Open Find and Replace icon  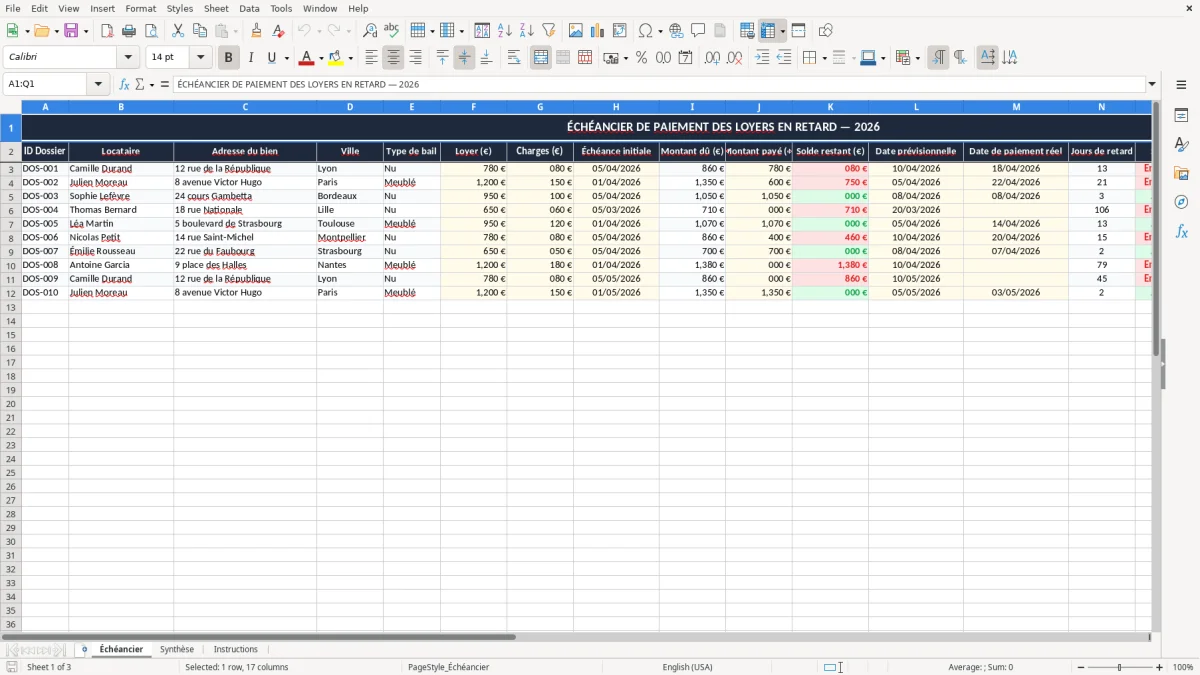coord(370,31)
